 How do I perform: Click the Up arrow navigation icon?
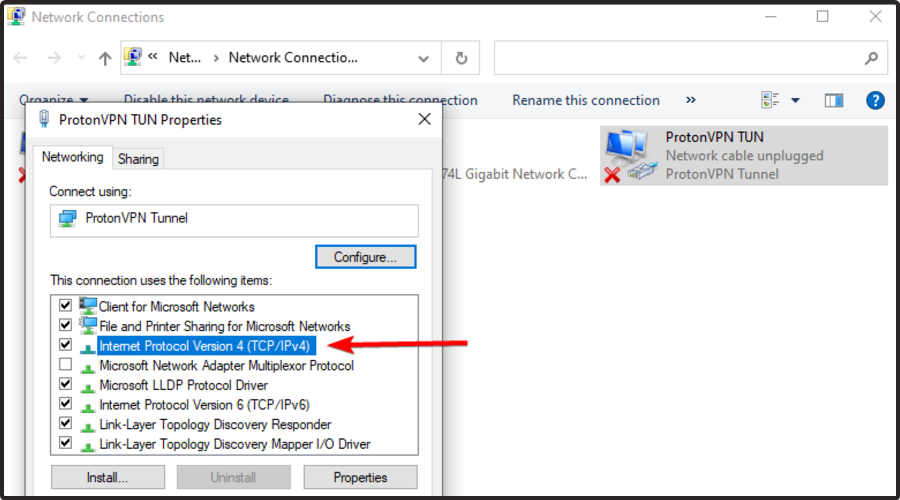click(x=105, y=58)
